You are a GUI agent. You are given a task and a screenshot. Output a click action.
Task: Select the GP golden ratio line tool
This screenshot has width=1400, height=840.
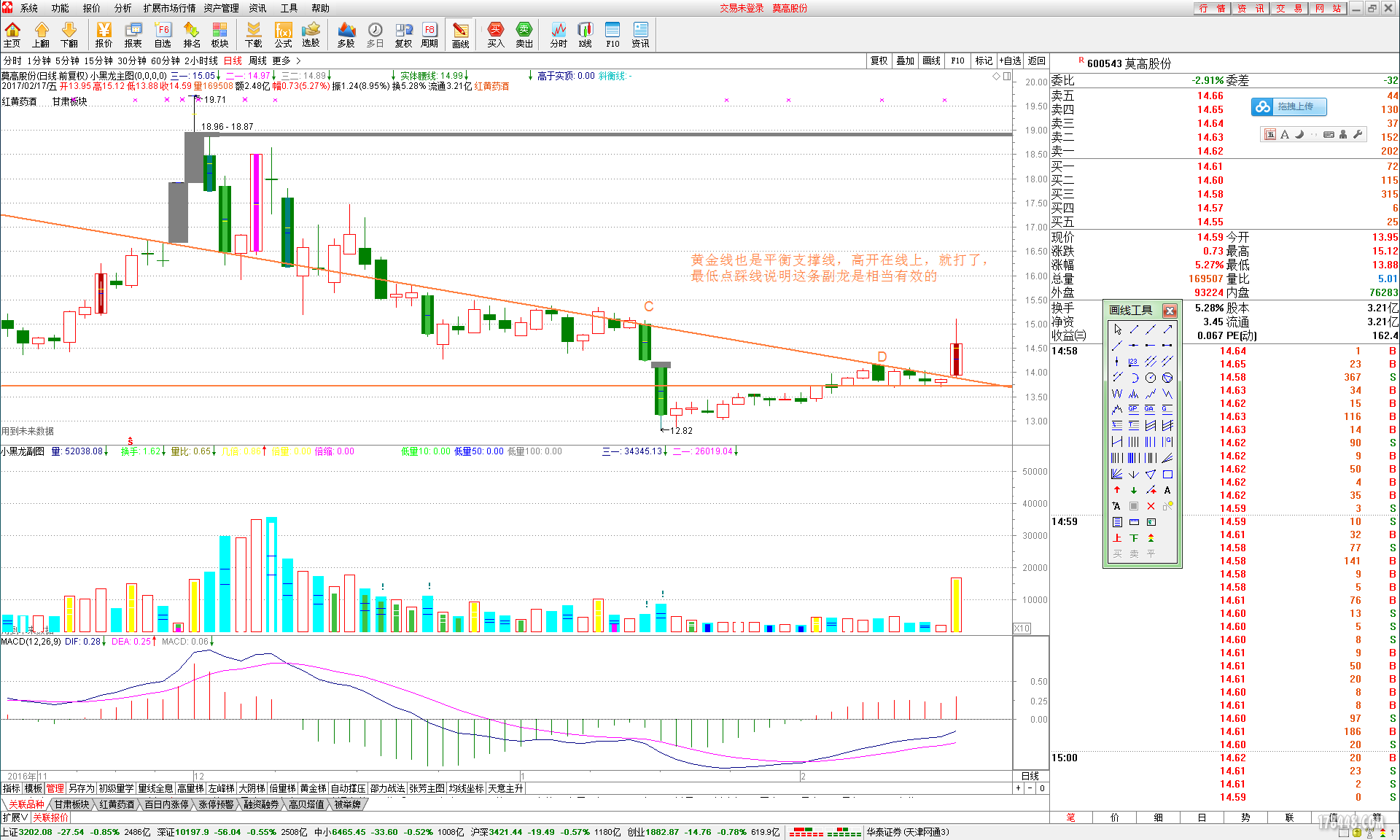(x=1134, y=409)
